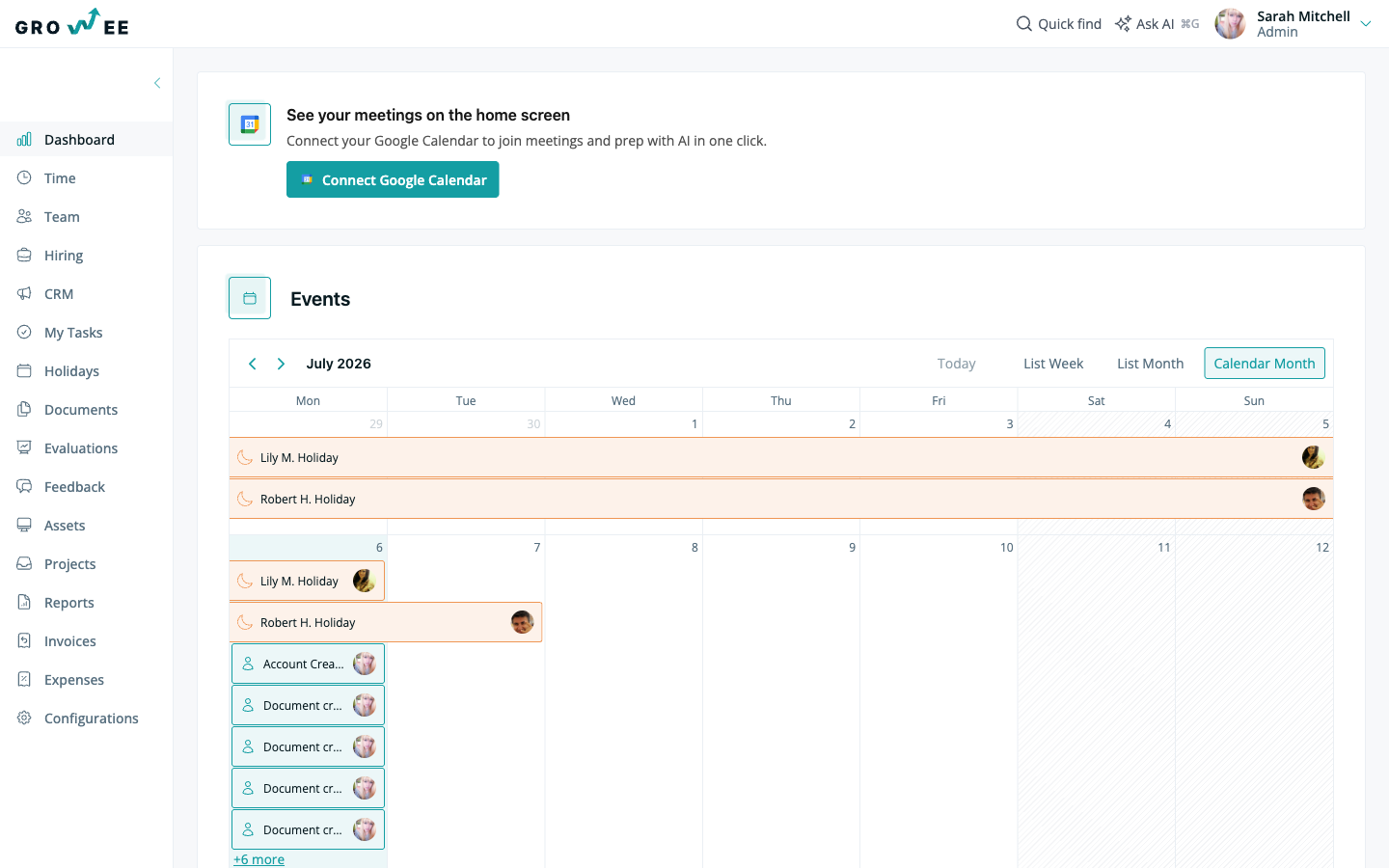Navigate to CRM
This screenshot has height=868, width=1389.
click(x=86, y=293)
